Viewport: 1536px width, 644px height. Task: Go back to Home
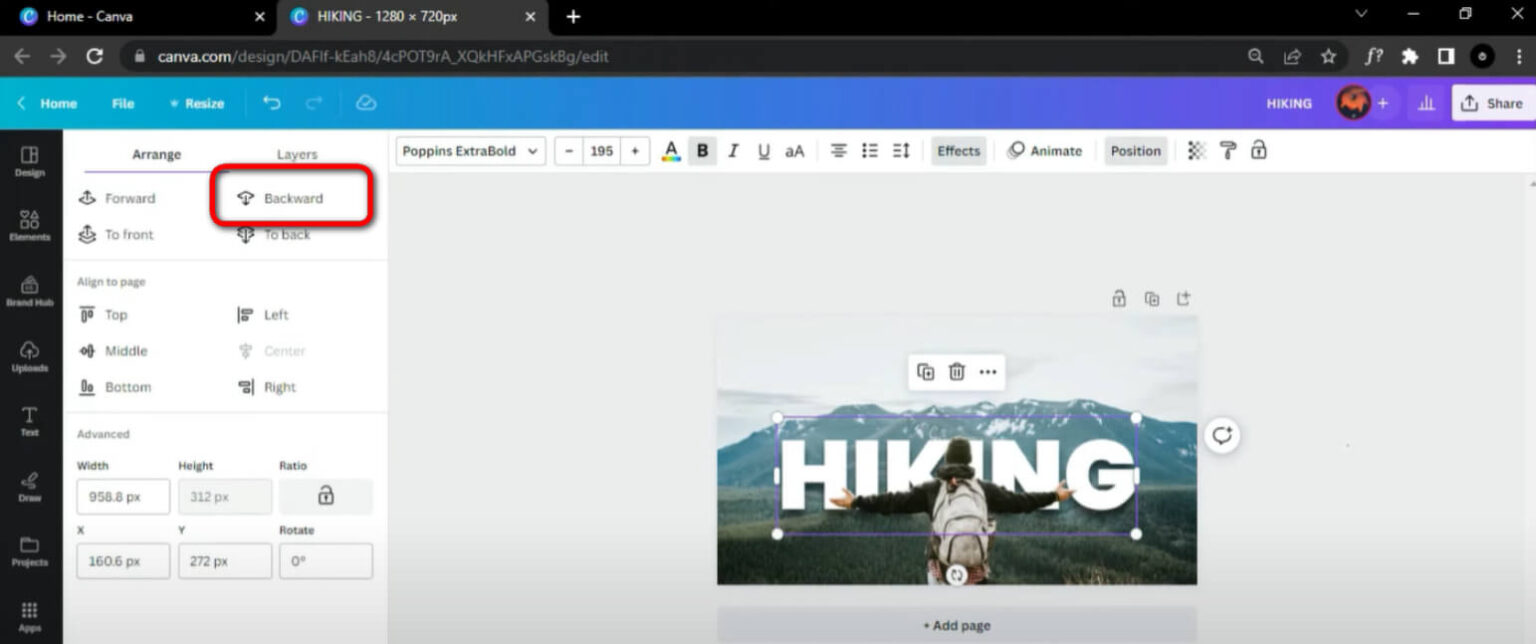[47, 103]
